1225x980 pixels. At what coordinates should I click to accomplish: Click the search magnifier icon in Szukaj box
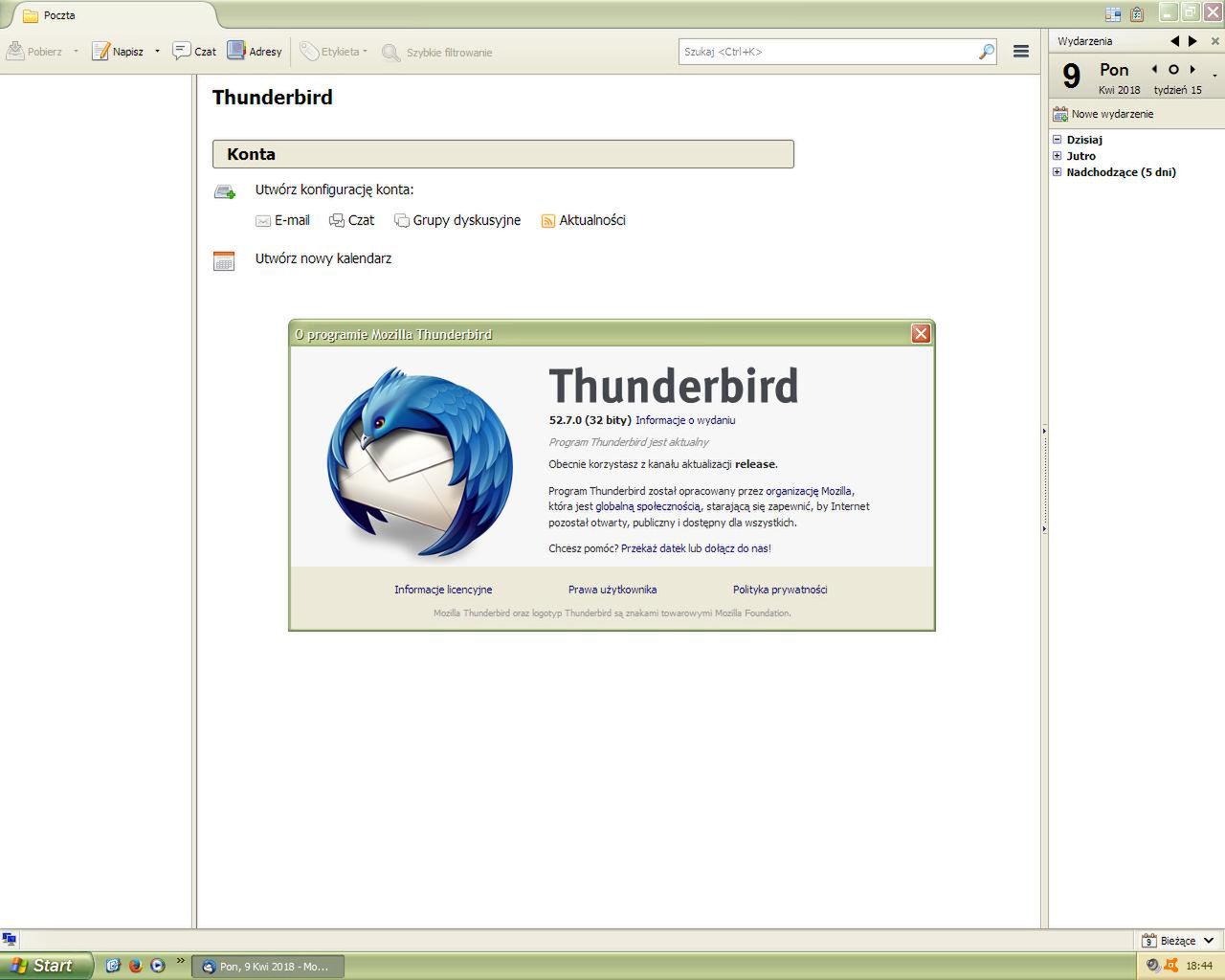coord(986,52)
